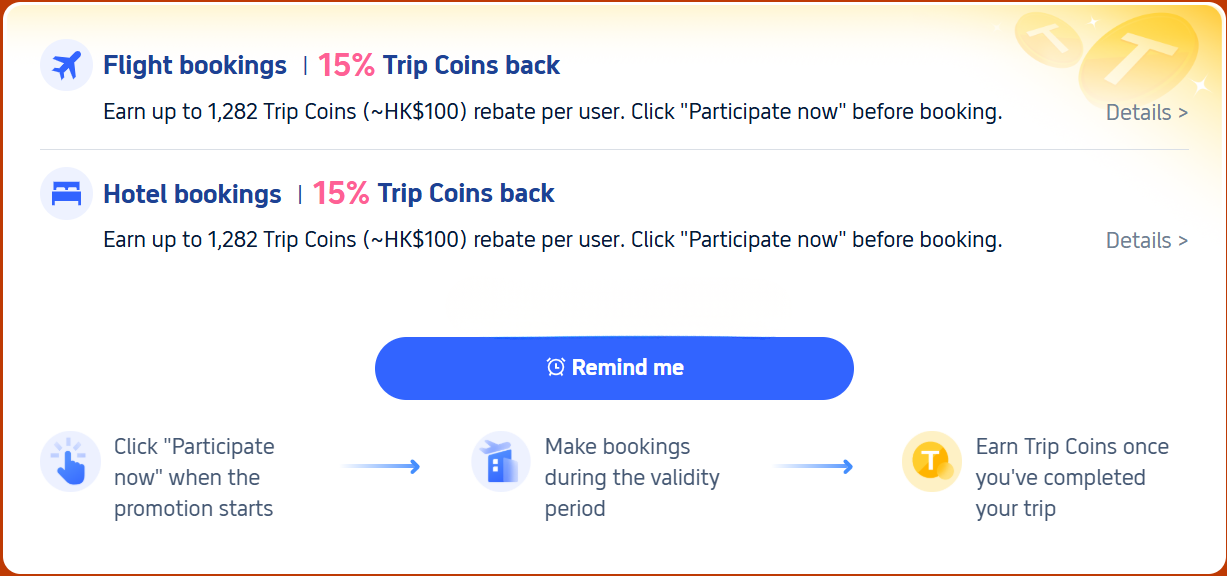The width and height of the screenshot is (1227, 576).
Task: Click the pointing hand participate icon
Action: [70, 462]
